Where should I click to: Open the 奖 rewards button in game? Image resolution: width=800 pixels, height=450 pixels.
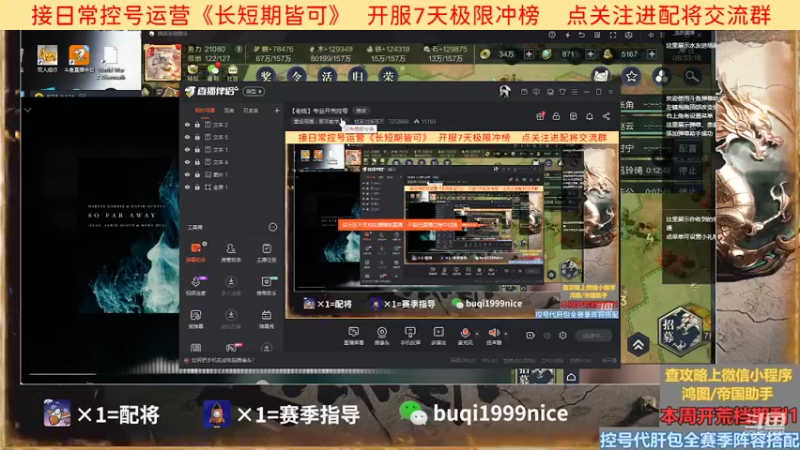[266, 76]
